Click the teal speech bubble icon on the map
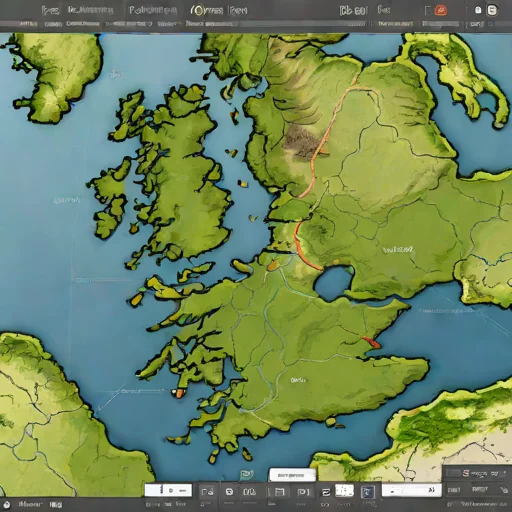512x512 pixels. (x=246, y=474)
